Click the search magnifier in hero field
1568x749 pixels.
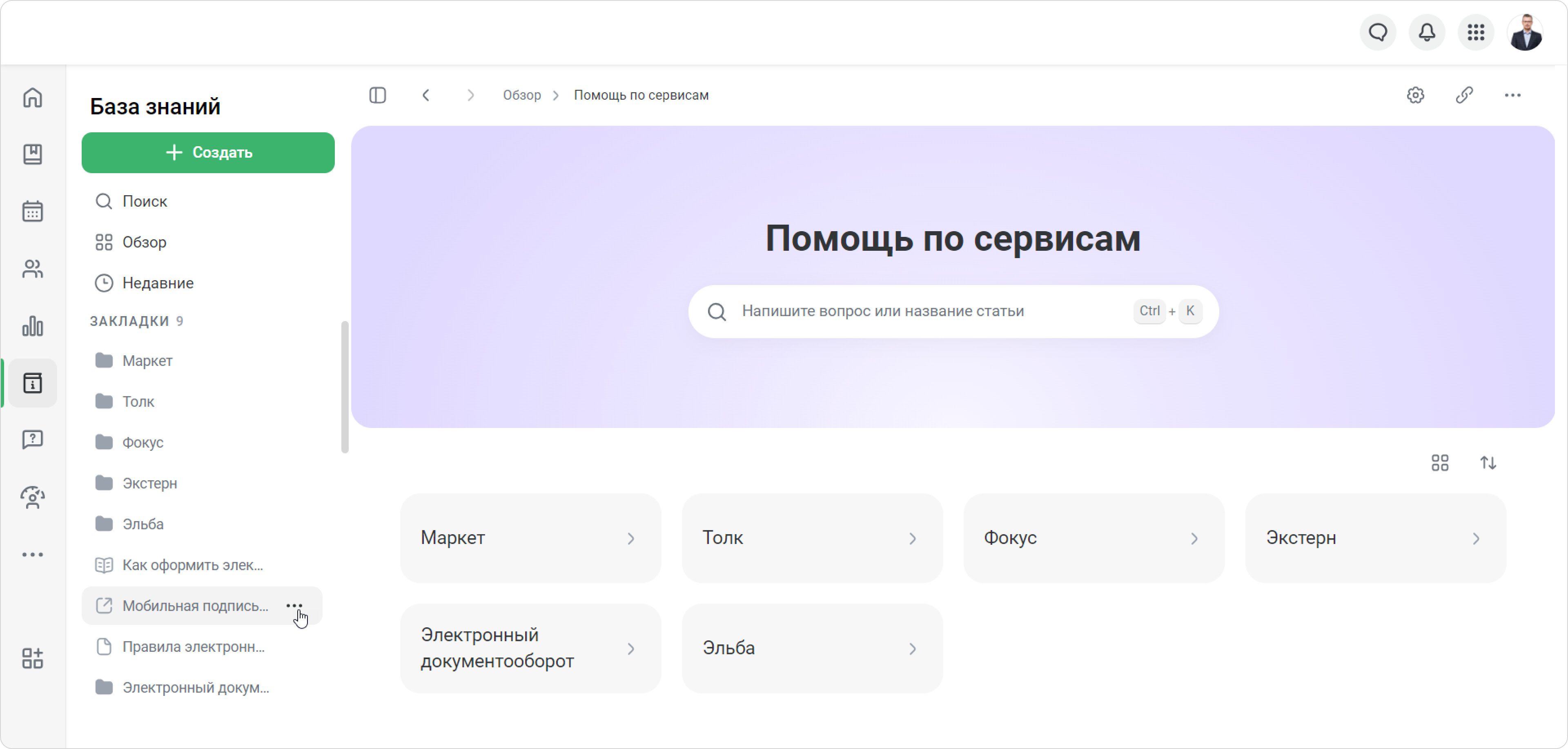(717, 311)
